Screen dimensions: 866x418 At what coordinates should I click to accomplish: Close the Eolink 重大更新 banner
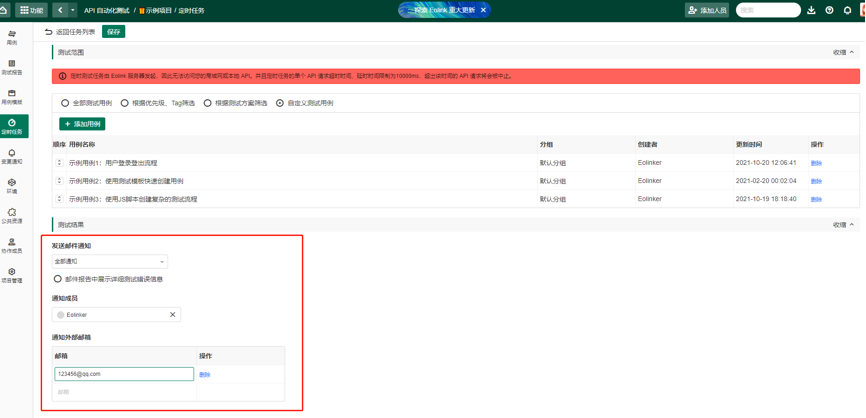[483, 10]
